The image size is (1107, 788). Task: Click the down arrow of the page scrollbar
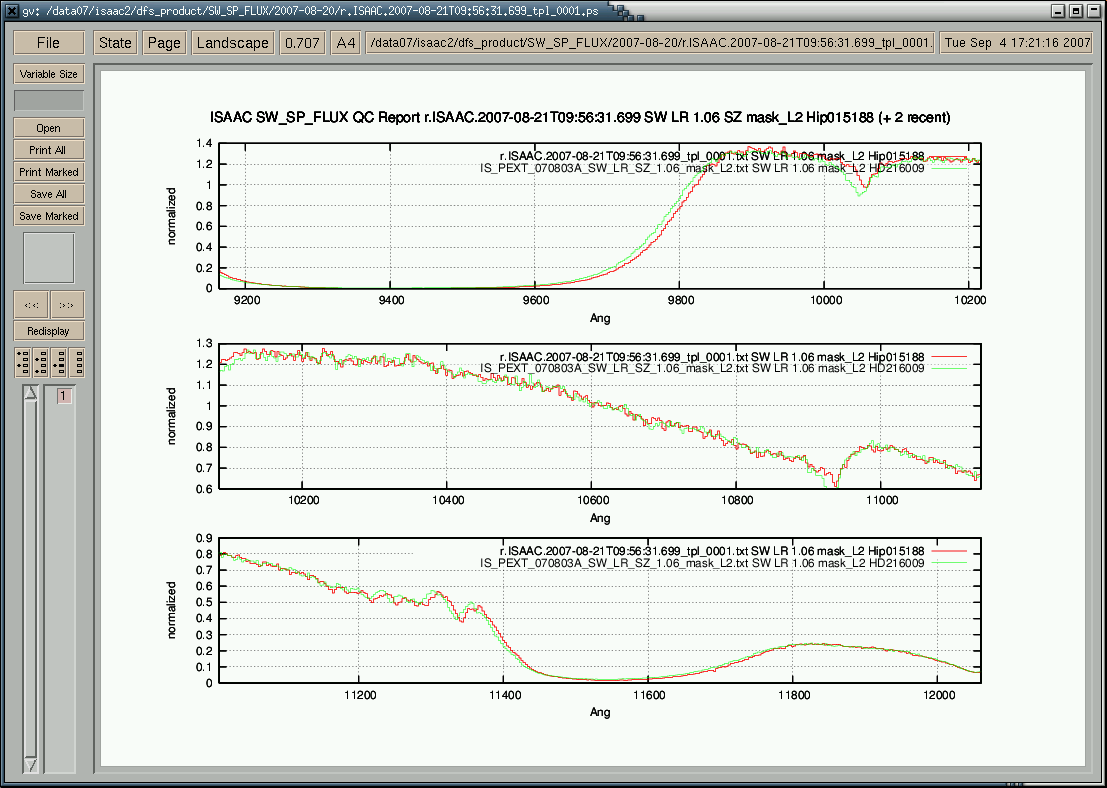tap(30, 765)
